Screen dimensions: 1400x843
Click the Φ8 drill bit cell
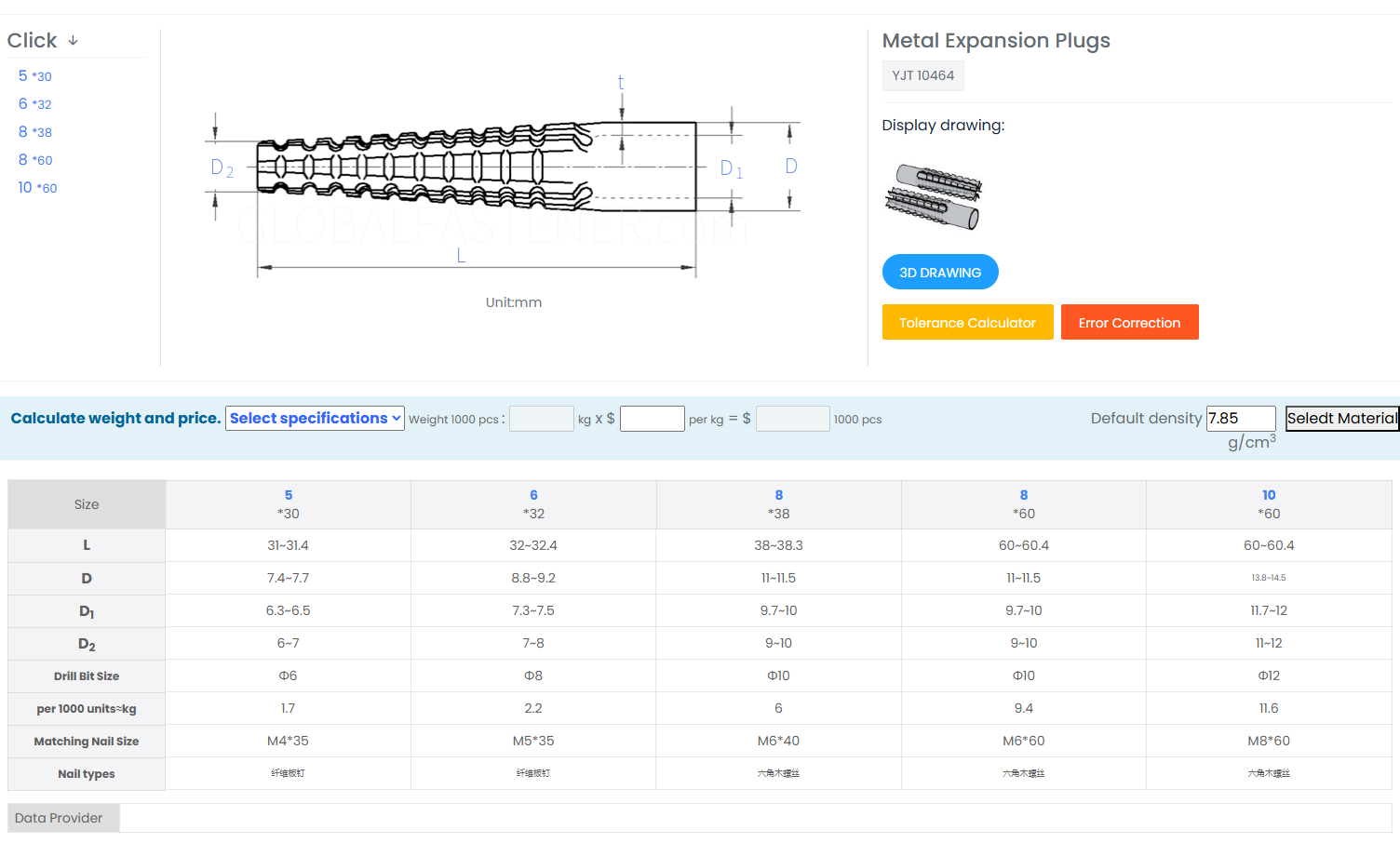coord(533,676)
